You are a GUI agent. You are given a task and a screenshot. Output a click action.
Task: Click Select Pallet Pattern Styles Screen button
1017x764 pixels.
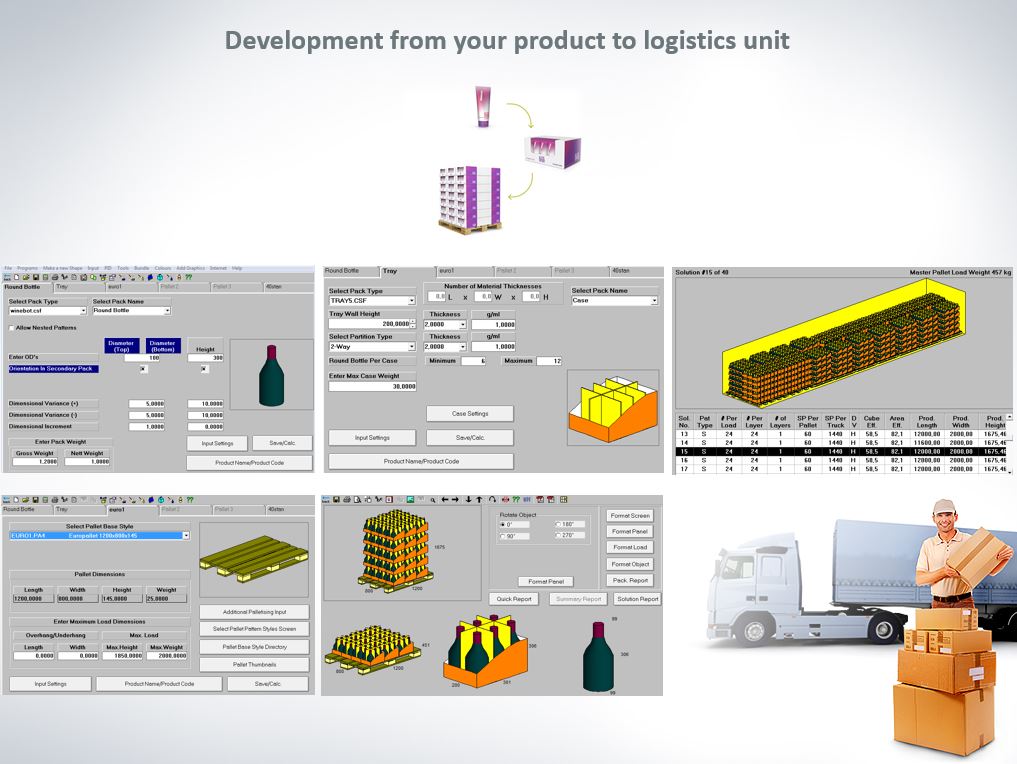[254, 629]
